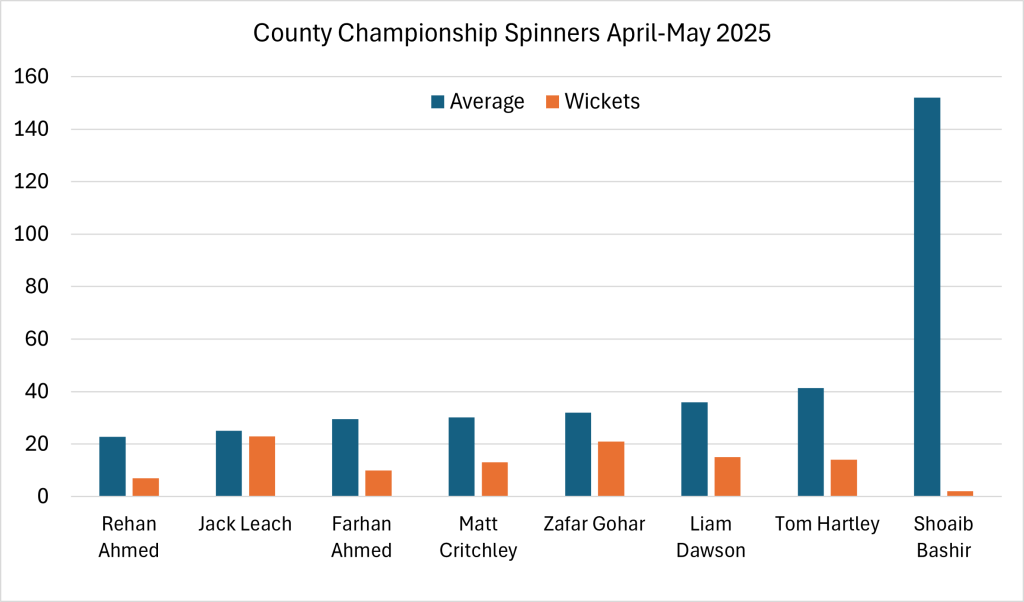Viewport: 1024px width, 602px height.
Task: Click Farhan Ahmed's orange Wickets bar
Action: [x=379, y=483]
